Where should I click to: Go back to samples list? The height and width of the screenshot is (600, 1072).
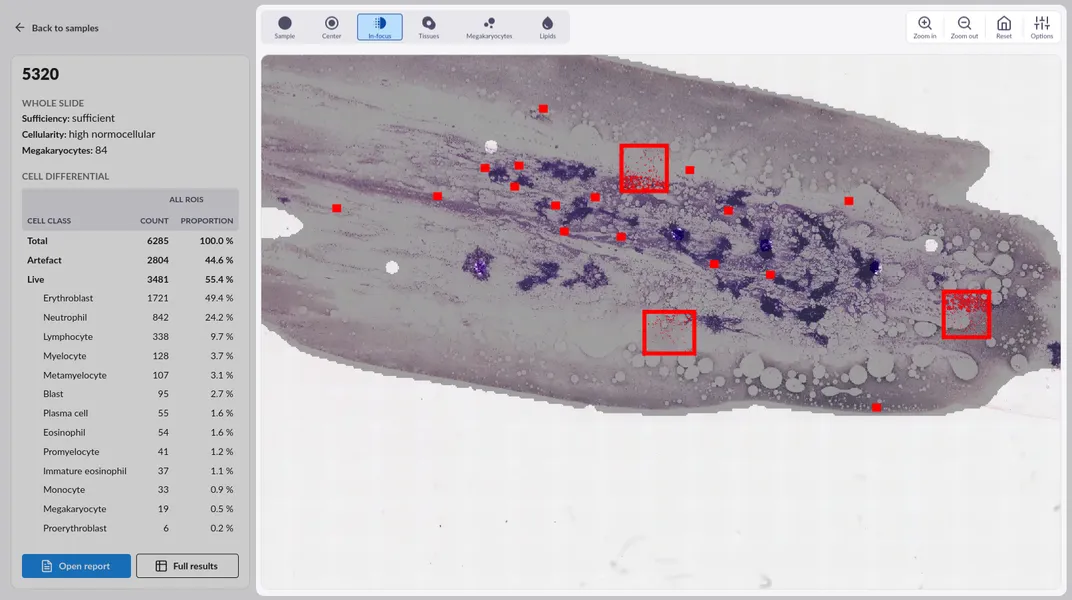pyautogui.click(x=57, y=28)
